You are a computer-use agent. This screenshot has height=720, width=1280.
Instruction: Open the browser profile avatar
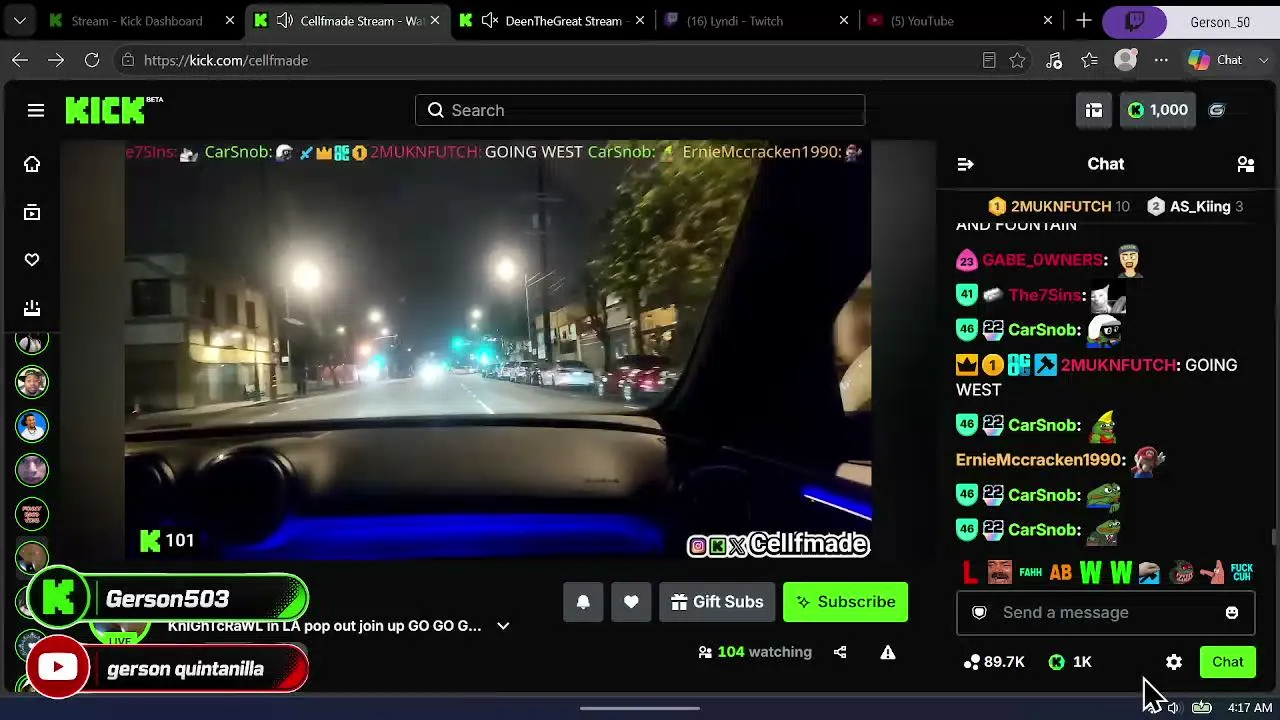1126,61
